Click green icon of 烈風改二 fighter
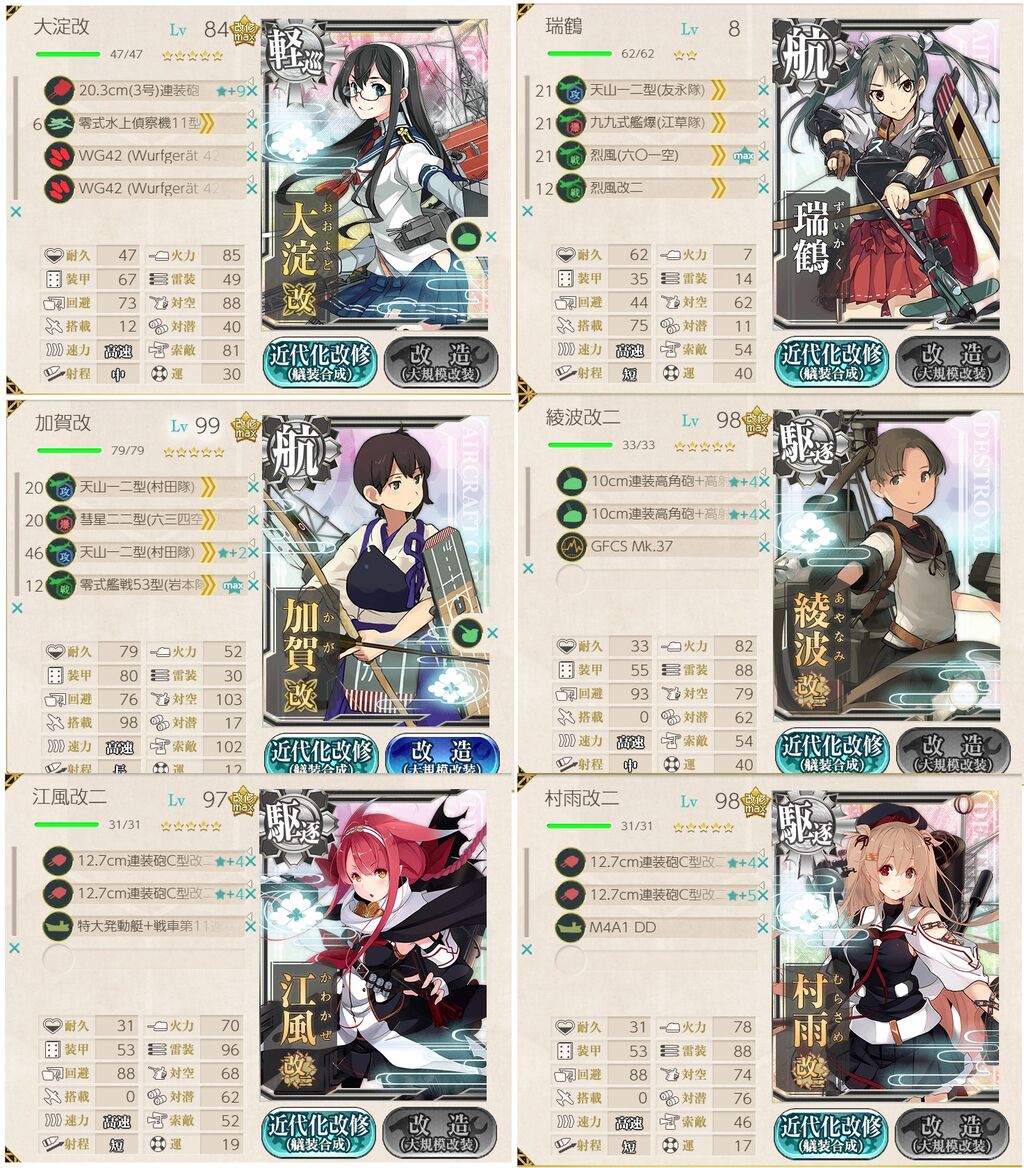Viewport: 1024px width, 1168px height. click(x=571, y=188)
